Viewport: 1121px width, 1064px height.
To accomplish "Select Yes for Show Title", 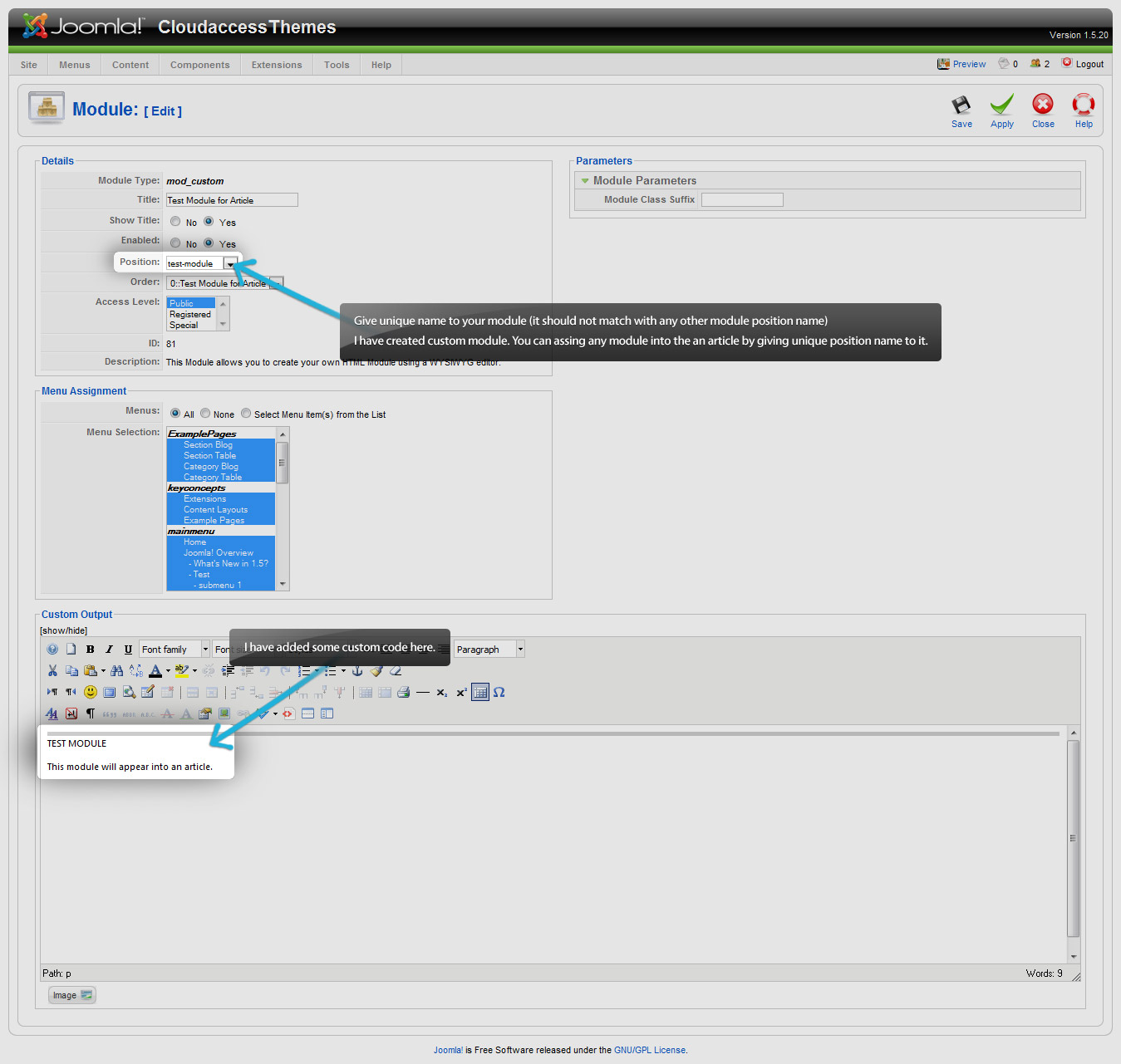I will coord(209,222).
